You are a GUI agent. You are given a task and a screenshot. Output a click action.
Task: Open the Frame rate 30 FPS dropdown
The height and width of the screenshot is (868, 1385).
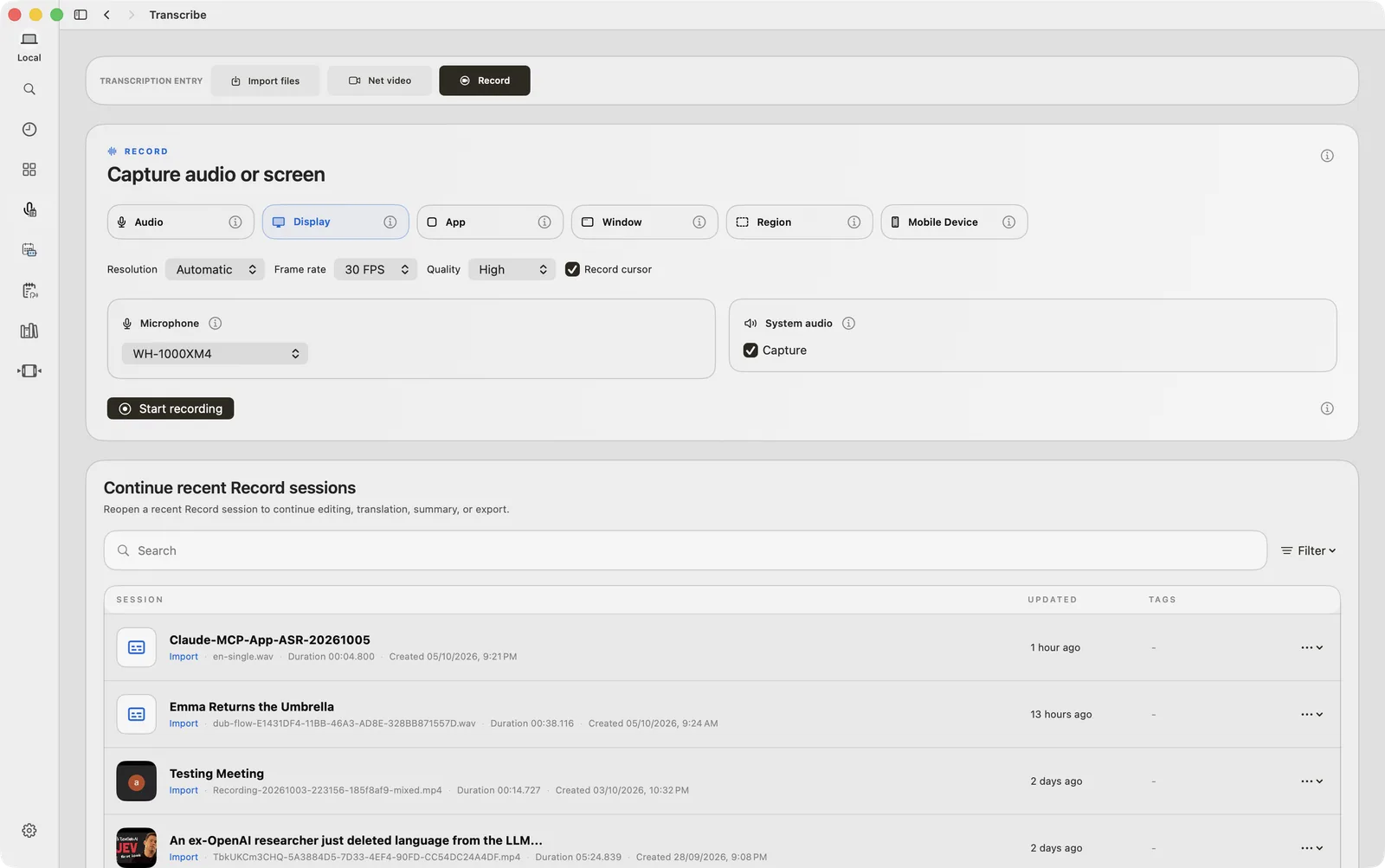point(376,270)
